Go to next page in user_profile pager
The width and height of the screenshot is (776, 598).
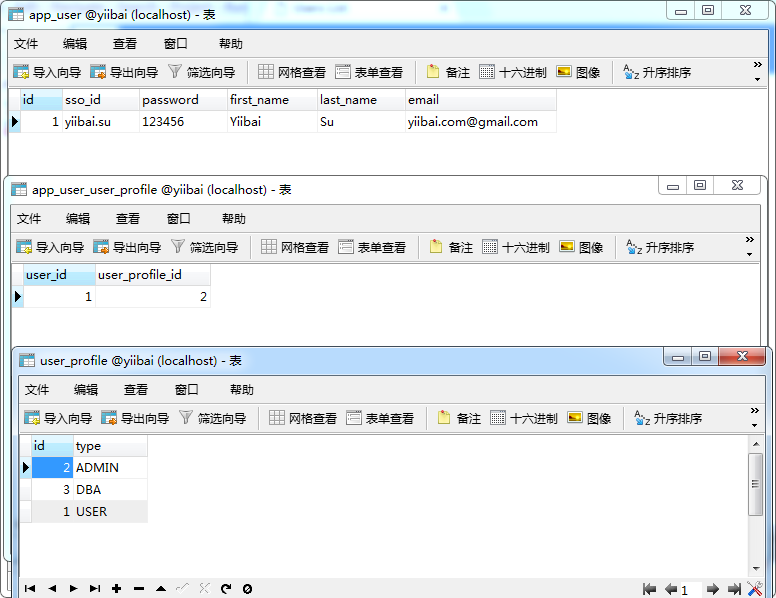[x=713, y=589]
